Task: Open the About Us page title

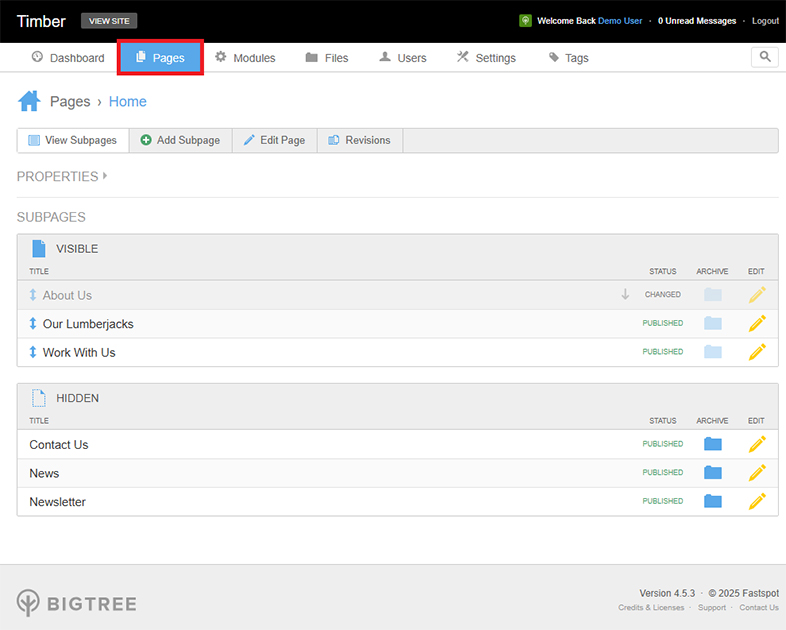Action: 67,295
